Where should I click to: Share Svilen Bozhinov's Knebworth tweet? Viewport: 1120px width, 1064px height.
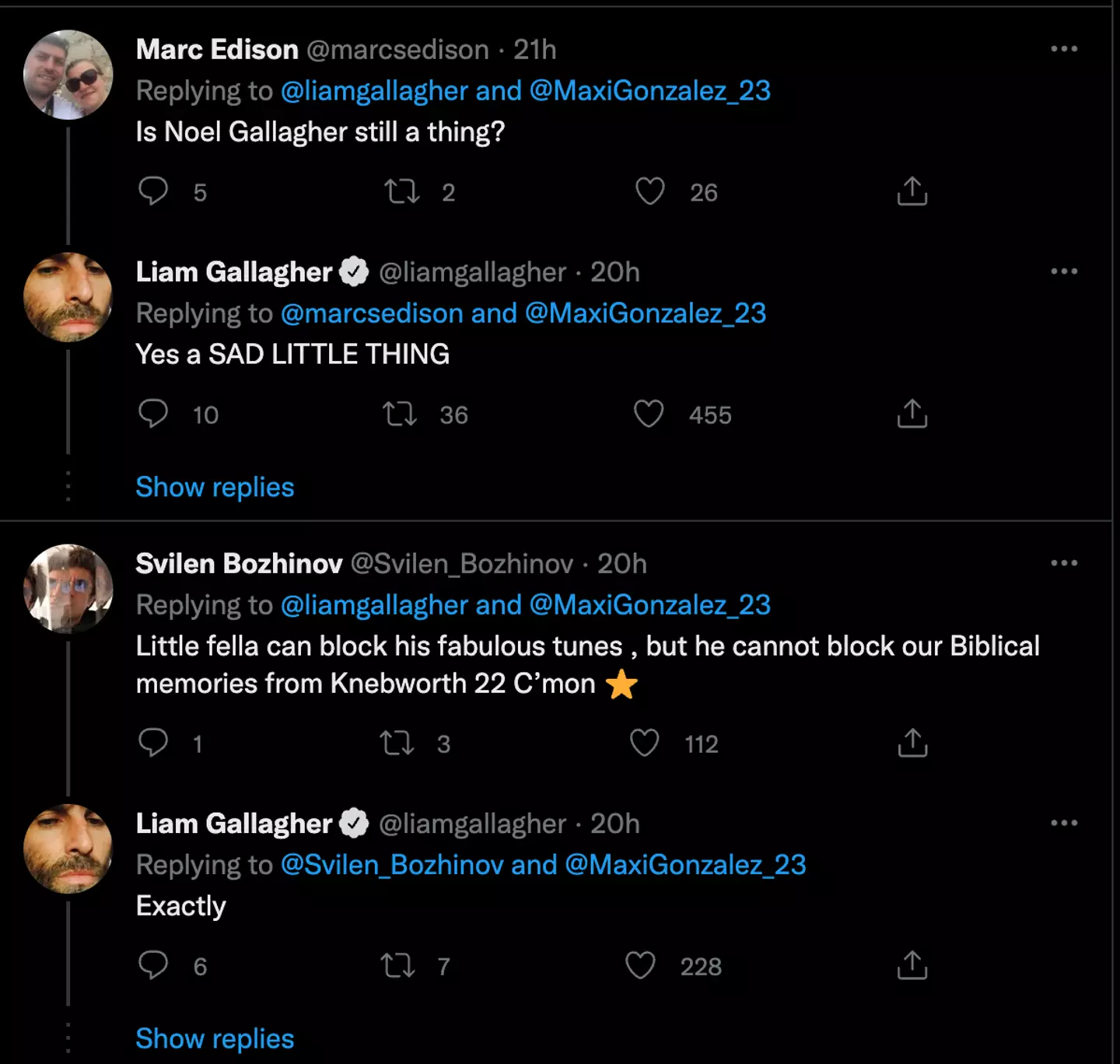click(x=912, y=743)
